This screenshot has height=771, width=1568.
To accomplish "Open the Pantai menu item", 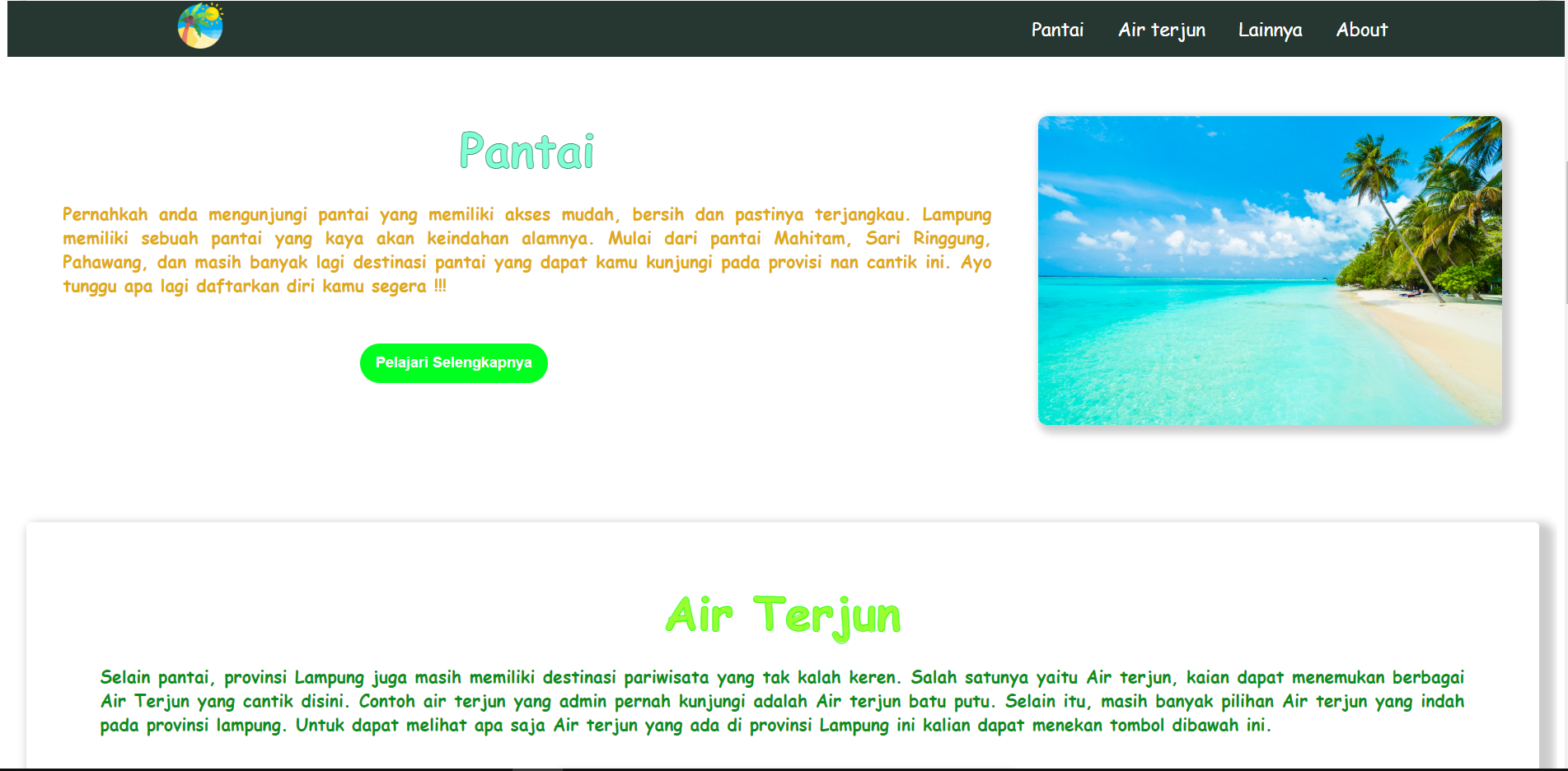I will point(1057,30).
